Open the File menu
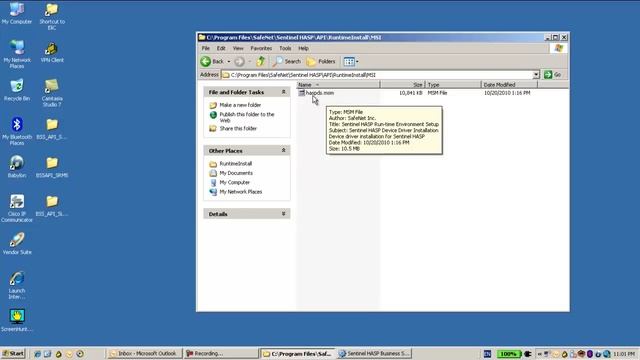This screenshot has width=640, height=360. (206, 48)
